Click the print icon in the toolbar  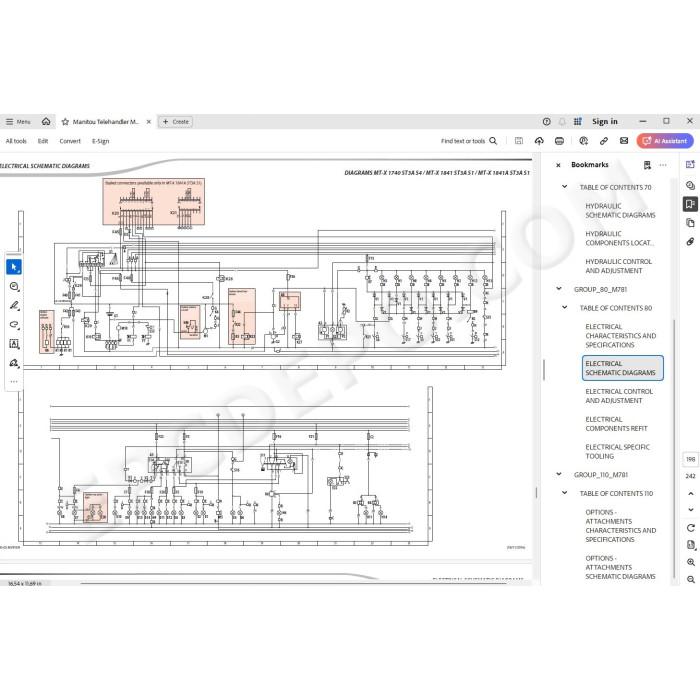coord(559,141)
